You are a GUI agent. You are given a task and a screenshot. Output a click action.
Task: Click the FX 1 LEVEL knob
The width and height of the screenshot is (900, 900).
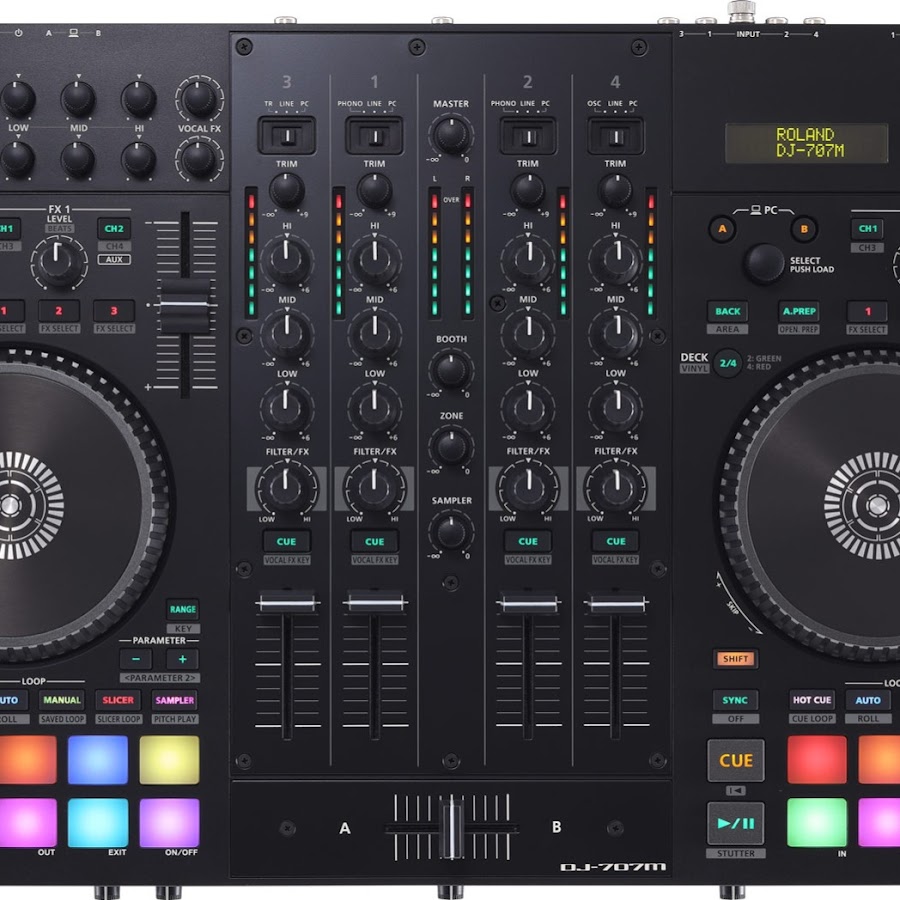click(x=58, y=261)
